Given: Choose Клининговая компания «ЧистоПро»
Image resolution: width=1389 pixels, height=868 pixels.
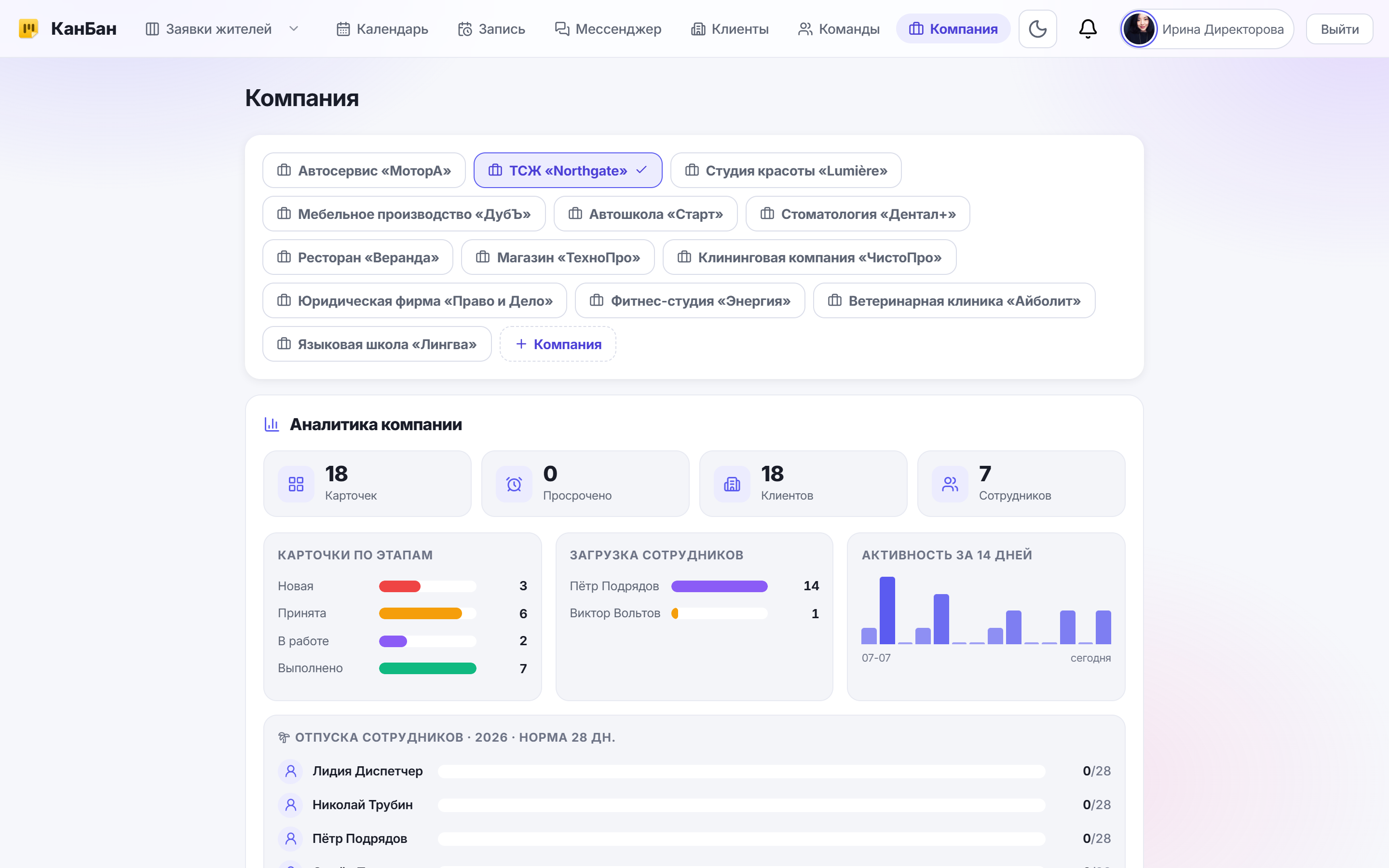Looking at the screenshot, I should click(x=809, y=257).
